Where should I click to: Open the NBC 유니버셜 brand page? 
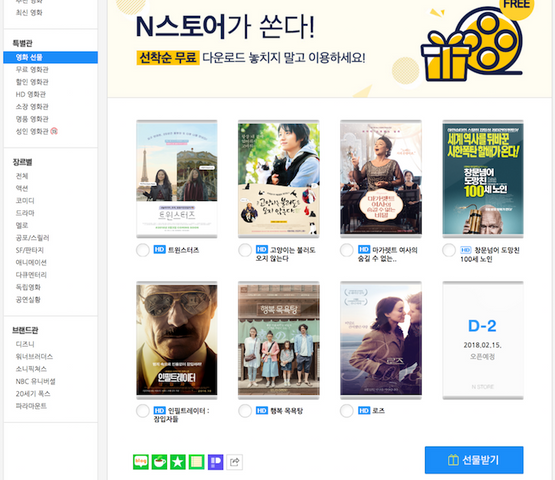click(35, 381)
